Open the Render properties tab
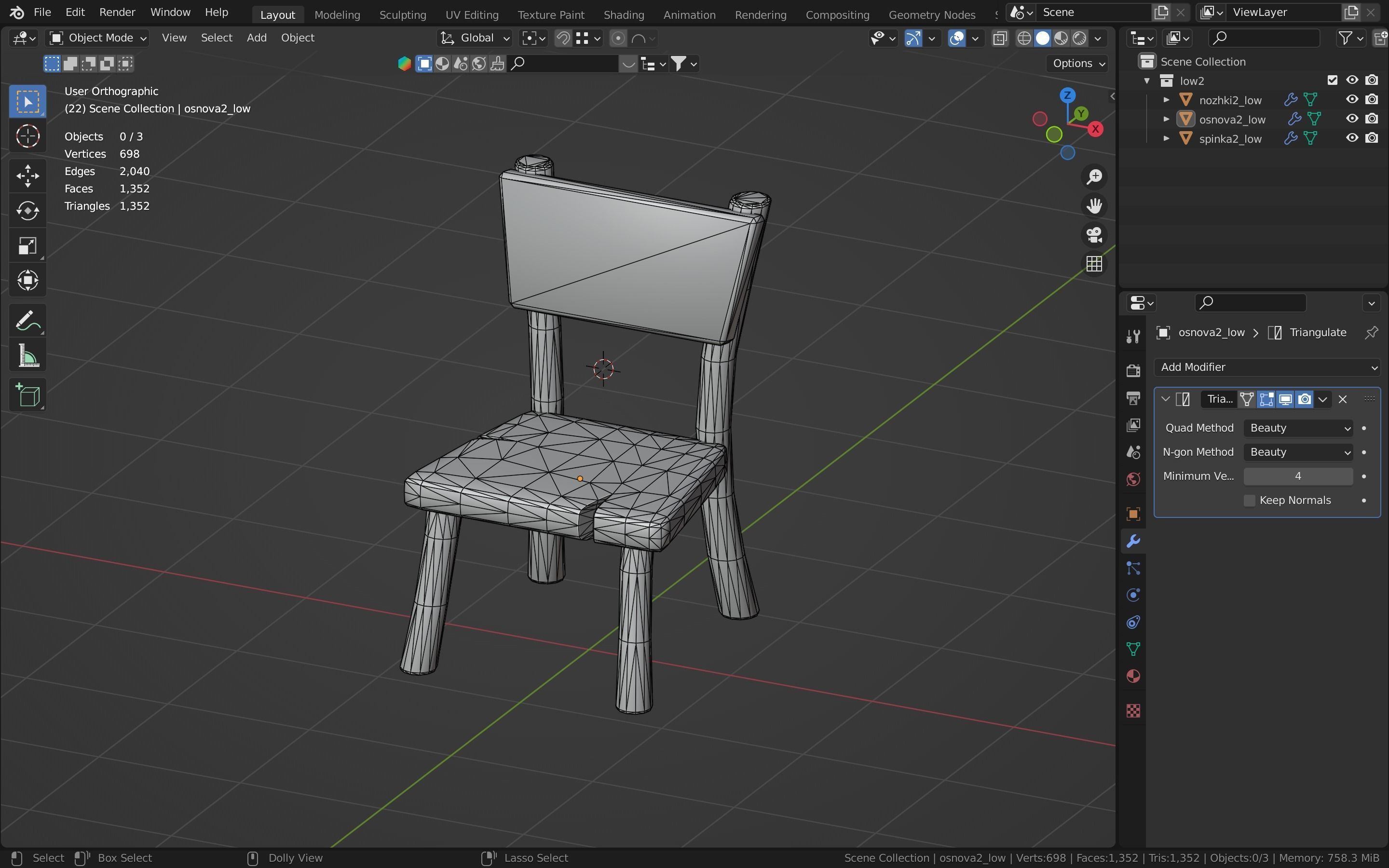The image size is (1389, 868). pos(1133,370)
